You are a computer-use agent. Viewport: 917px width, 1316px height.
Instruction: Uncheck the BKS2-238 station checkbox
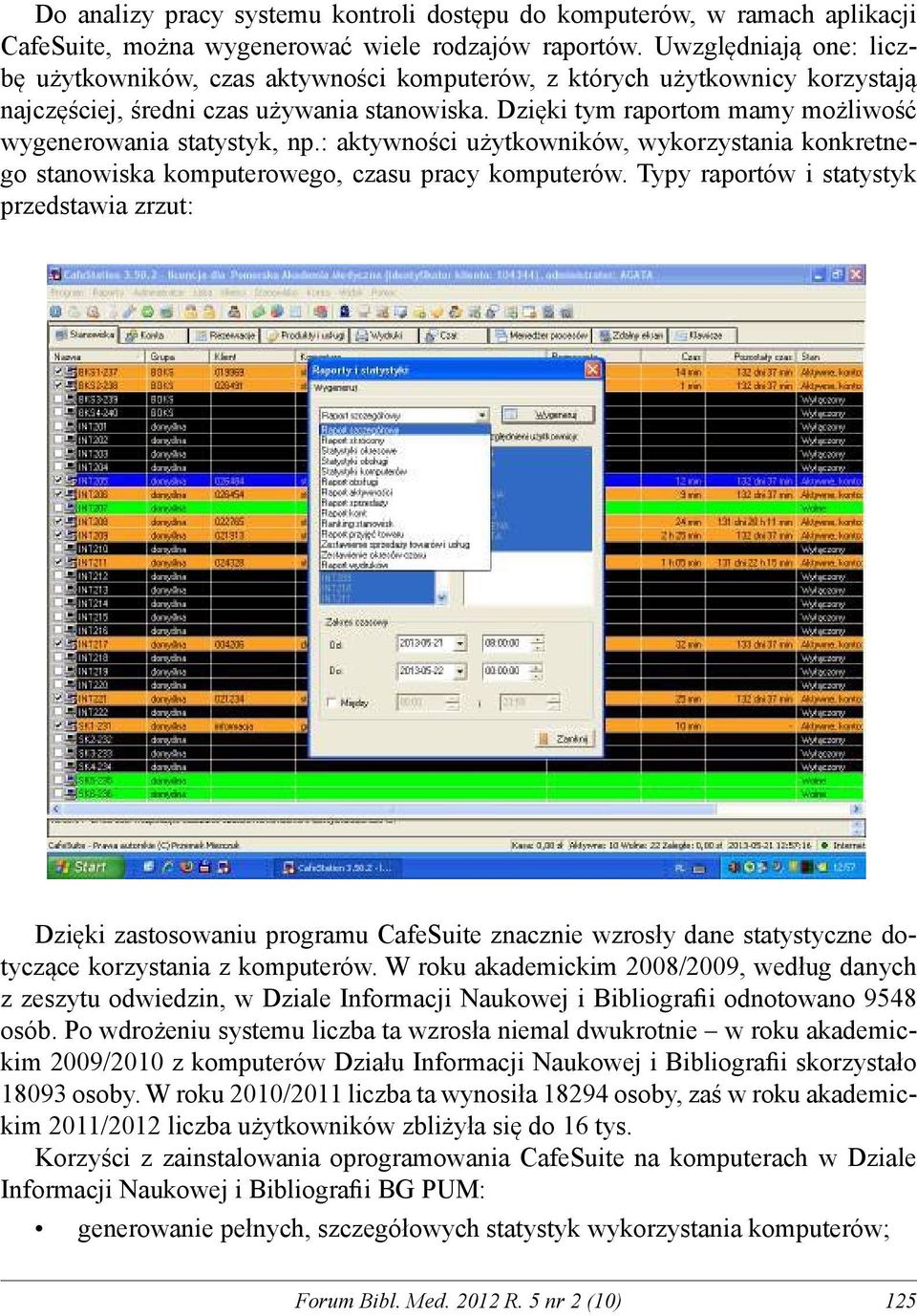click(60, 385)
